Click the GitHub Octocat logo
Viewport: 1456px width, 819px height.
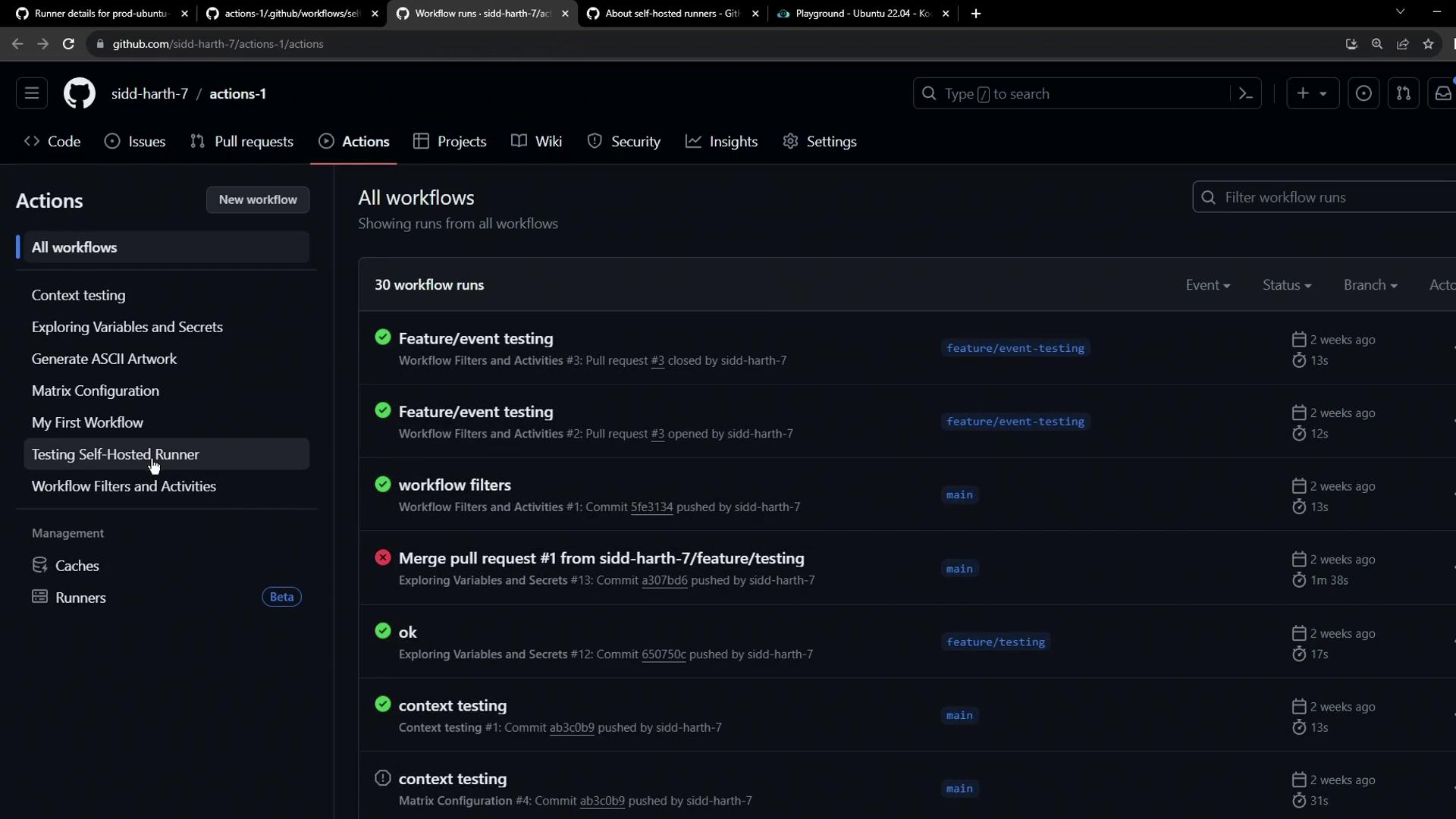[x=79, y=93]
